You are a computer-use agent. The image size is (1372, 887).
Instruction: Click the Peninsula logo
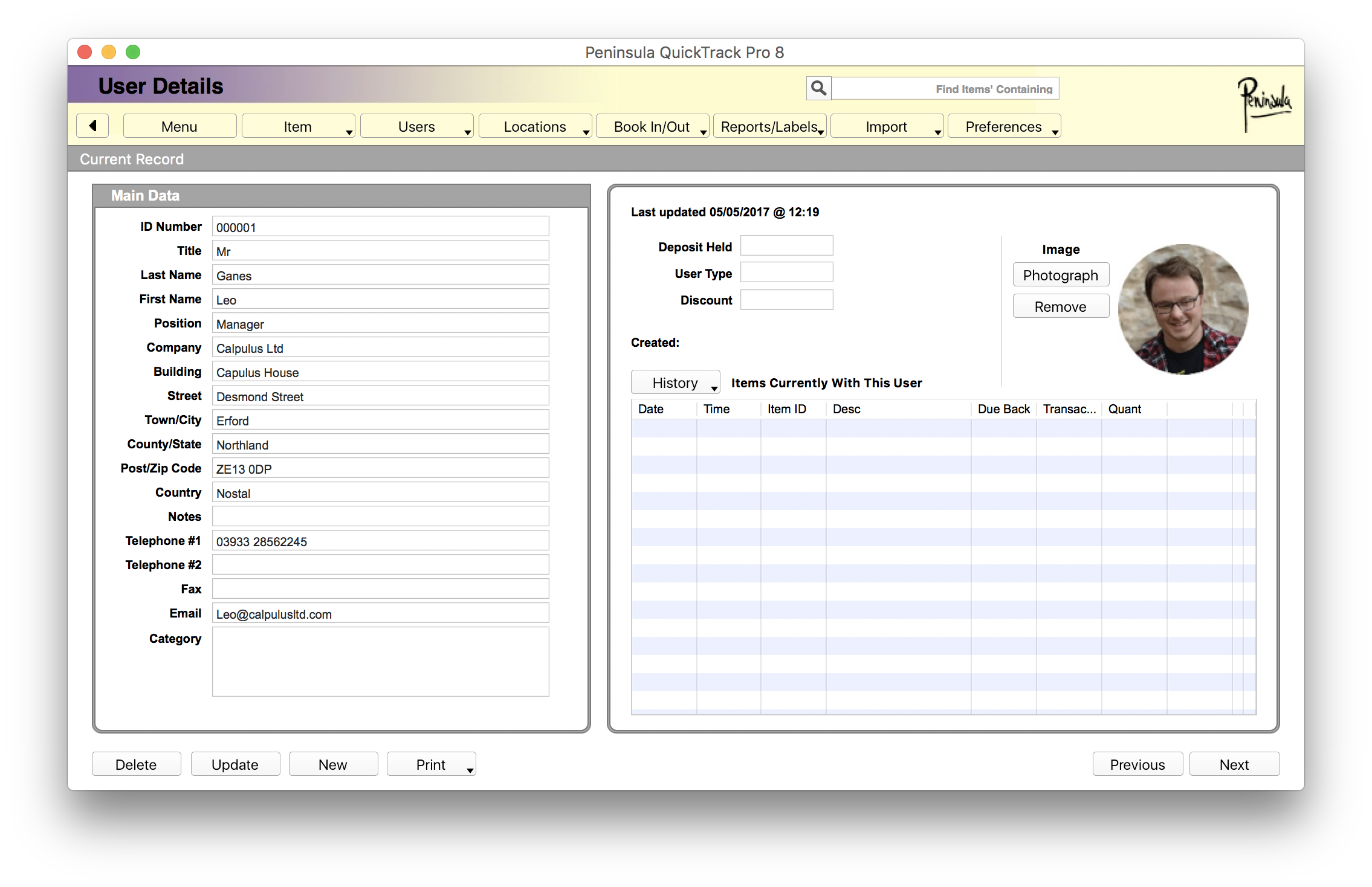tap(1264, 103)
